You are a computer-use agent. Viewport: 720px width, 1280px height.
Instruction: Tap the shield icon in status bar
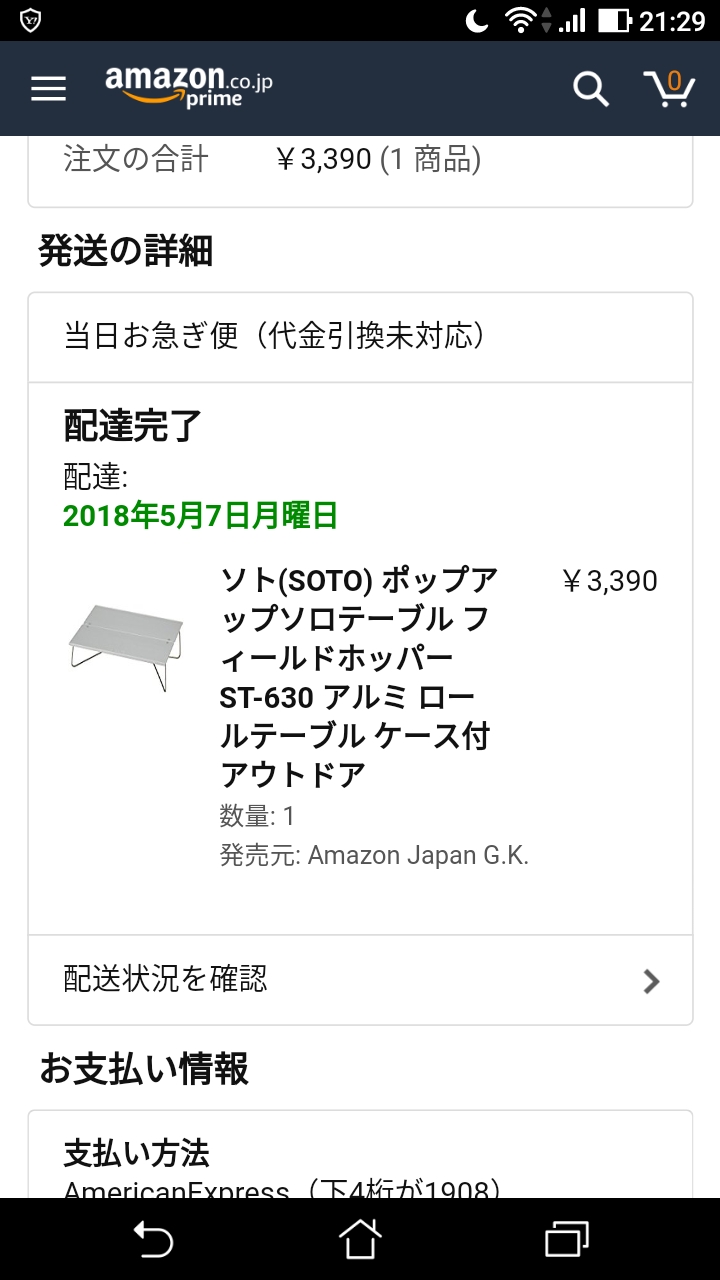point(31,20)
